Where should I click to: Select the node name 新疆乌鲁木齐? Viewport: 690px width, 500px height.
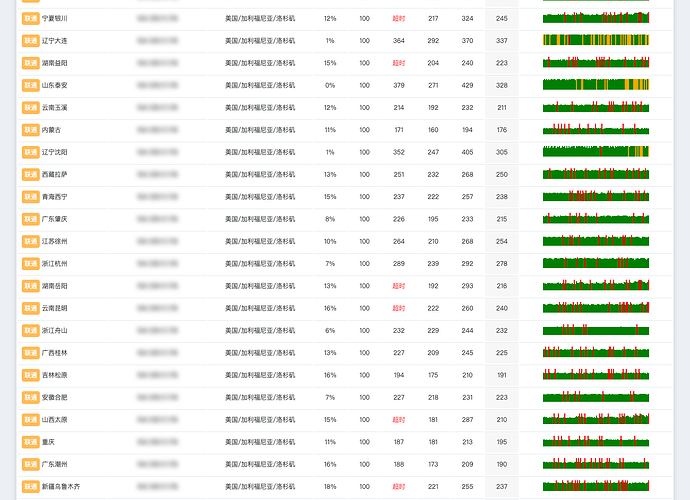pyautogui.click(x=61, y=487)
